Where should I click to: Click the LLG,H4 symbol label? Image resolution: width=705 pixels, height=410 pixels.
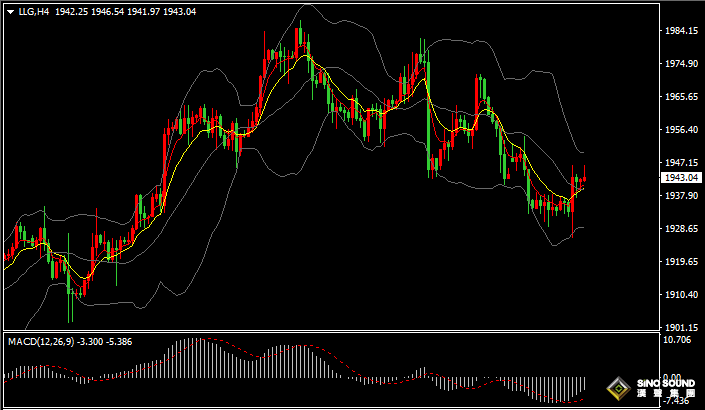[x=33, y=12]
